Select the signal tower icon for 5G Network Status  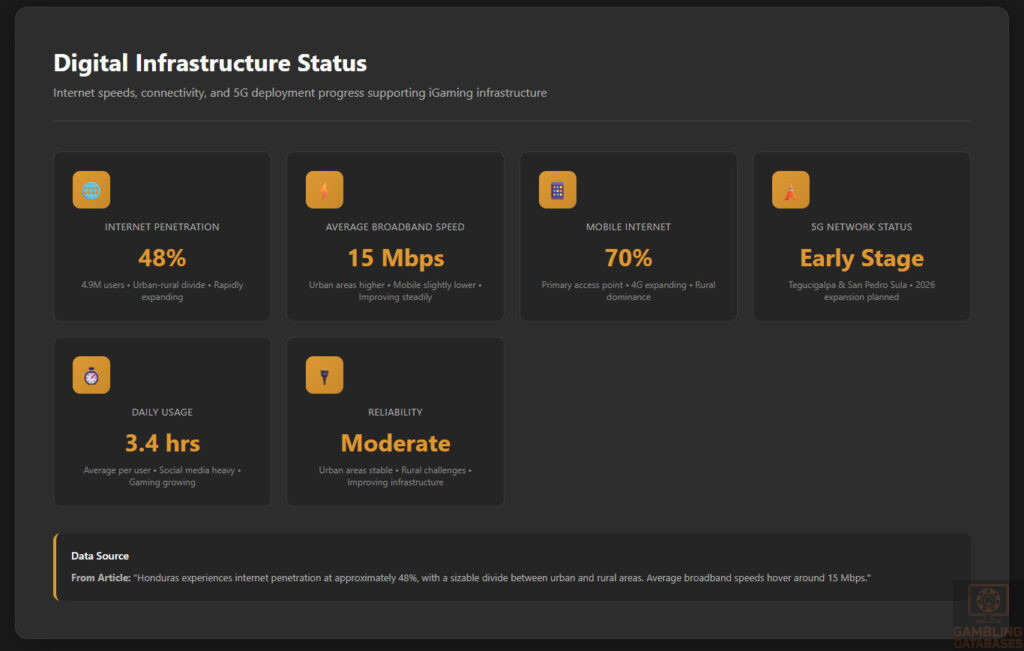click(x=791, y=189)
